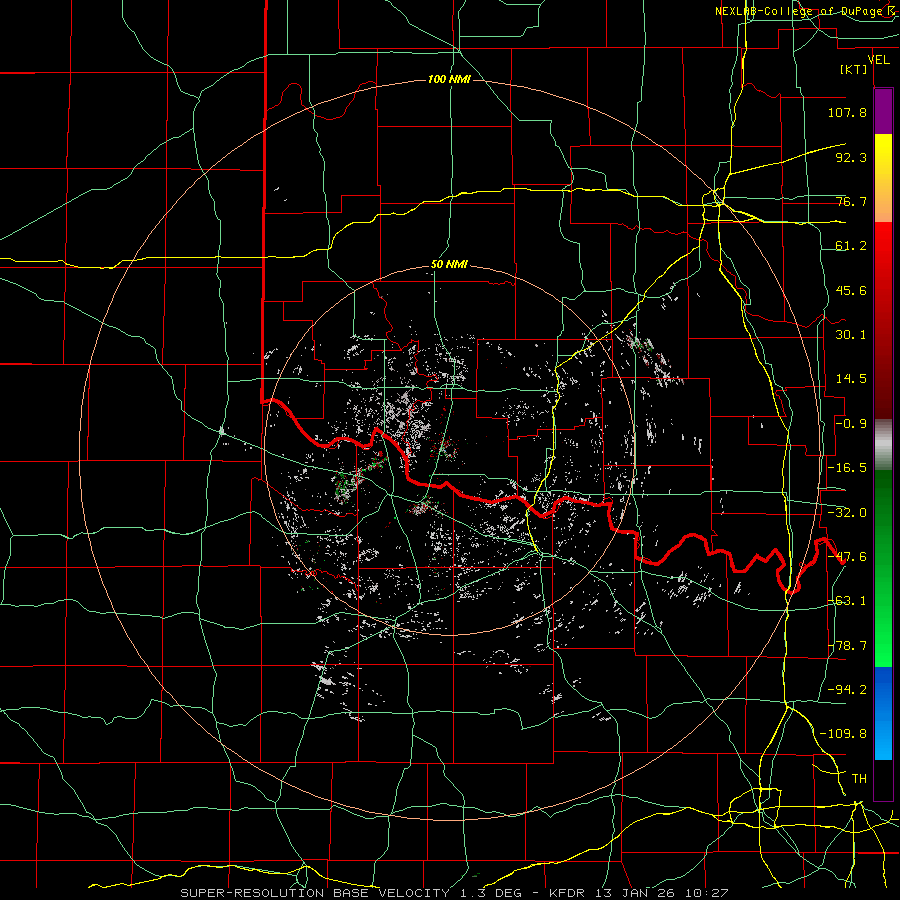This screenshot has height=900, width=900.
Task: Click the 76.7 value on the velocity scale
Action: [851, 201]
